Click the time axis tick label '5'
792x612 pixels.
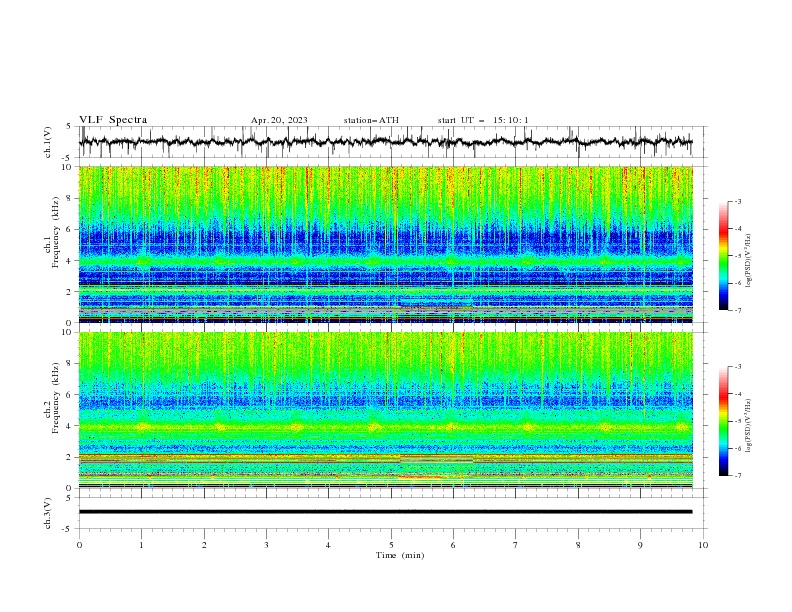click(x=391, y=545)
